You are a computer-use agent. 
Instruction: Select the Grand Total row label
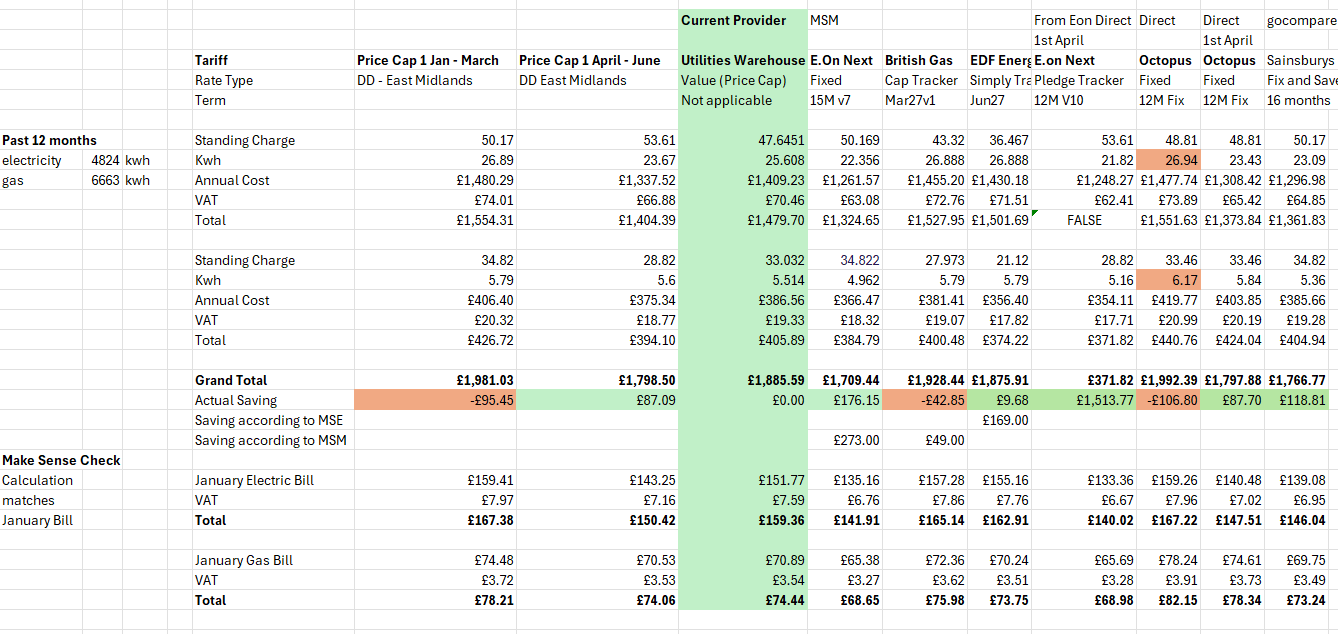(x=231, y=380)
